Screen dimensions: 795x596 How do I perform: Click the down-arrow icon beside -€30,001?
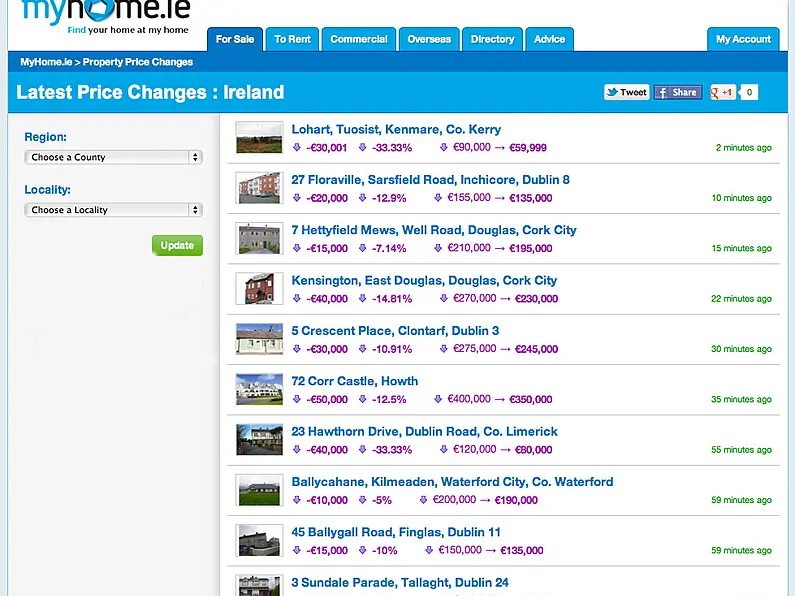[x=297, y=147]
